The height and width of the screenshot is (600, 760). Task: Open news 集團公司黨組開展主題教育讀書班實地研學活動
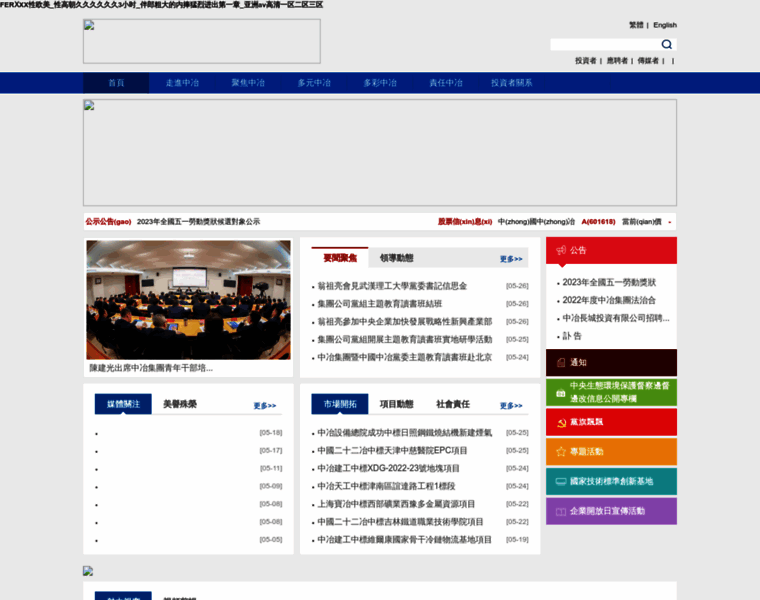(405, 340)
